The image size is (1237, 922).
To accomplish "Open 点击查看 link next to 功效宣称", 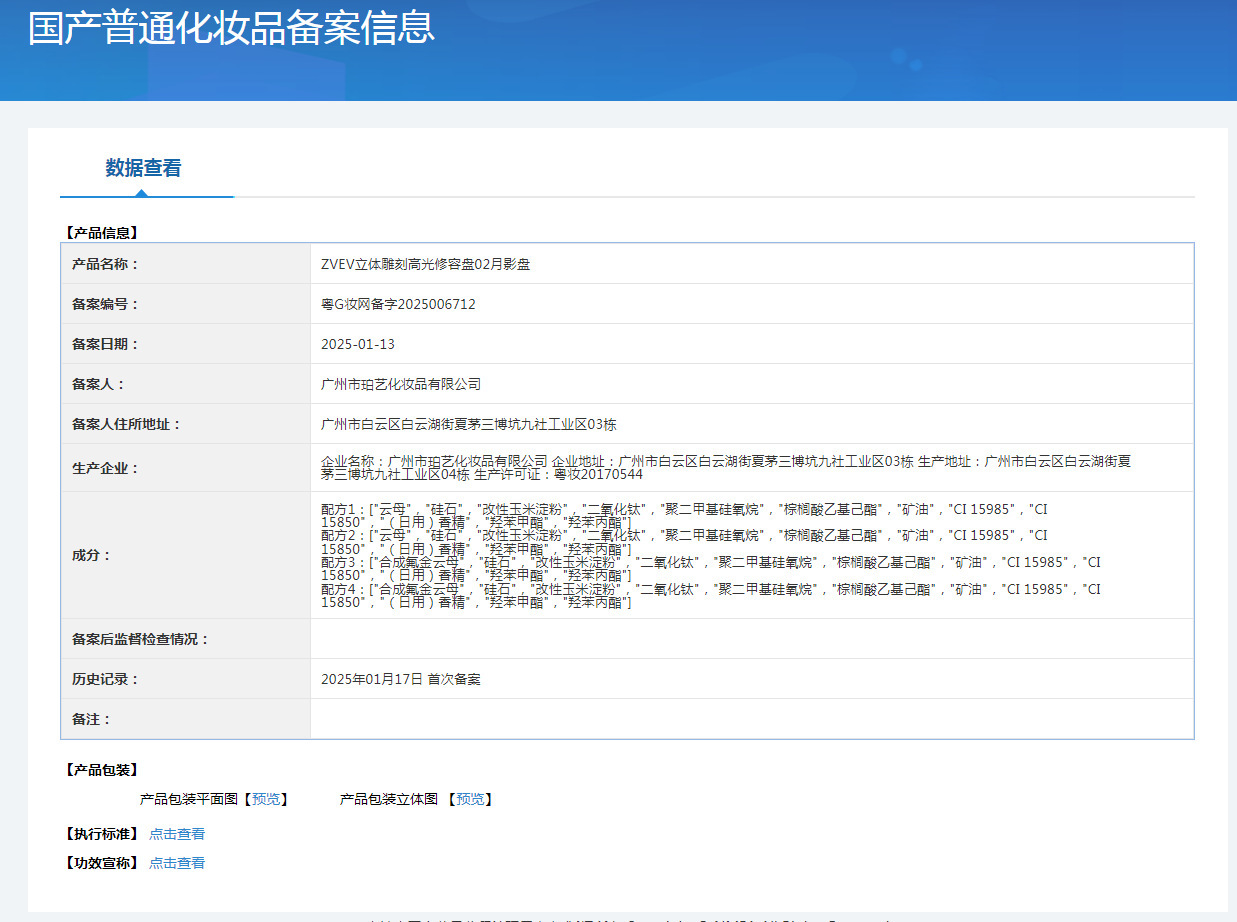I will 177,863.
